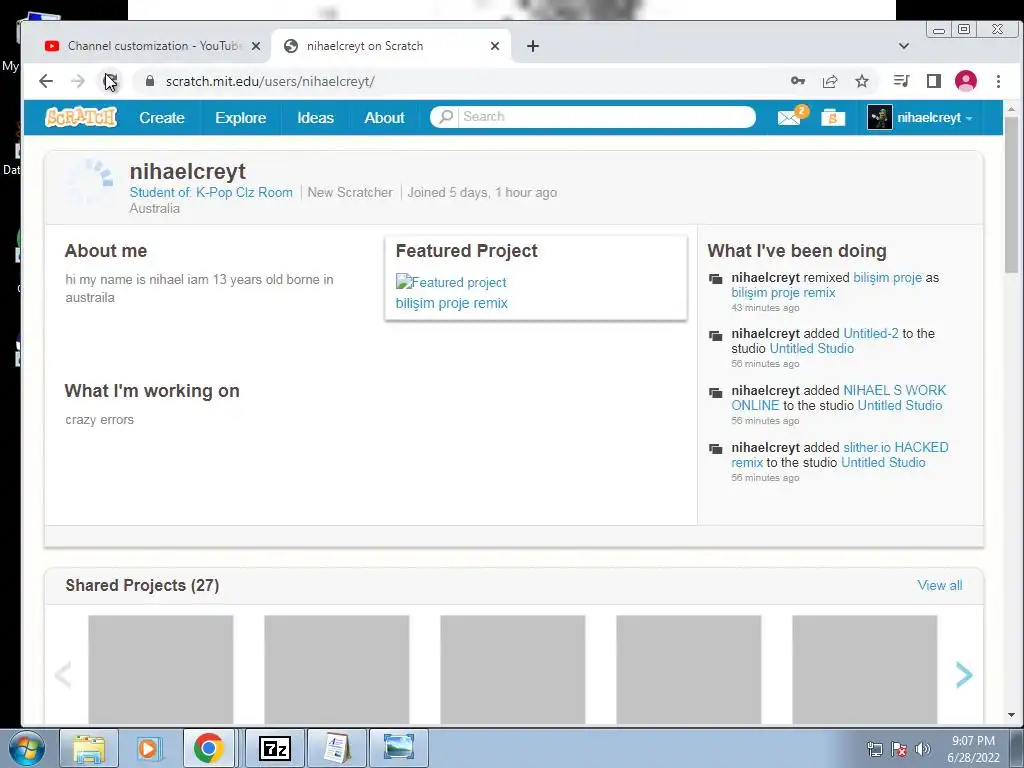Click the 'crazy errors' status text
Viewport: 1024px width, 768px height.
point(99,420)
